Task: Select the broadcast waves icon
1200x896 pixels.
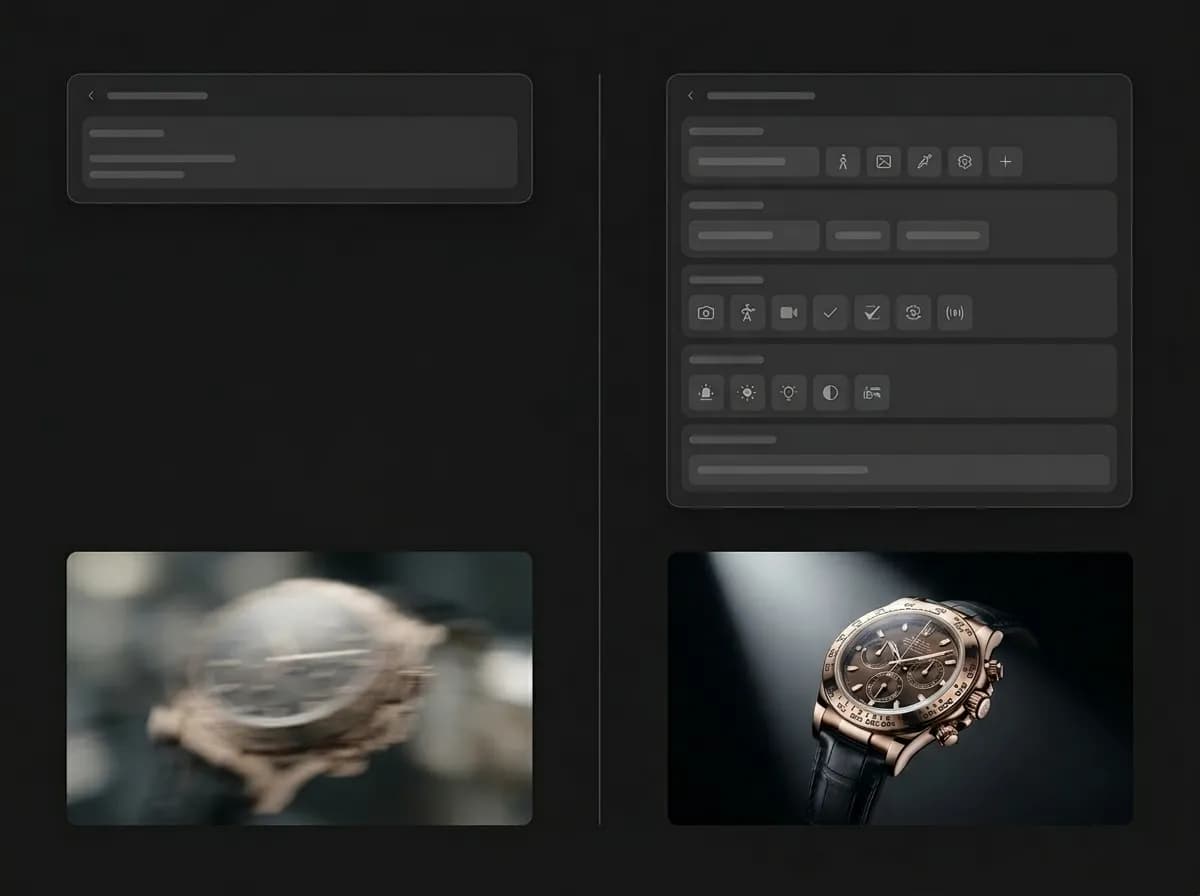Action: (x=955, y=313)
